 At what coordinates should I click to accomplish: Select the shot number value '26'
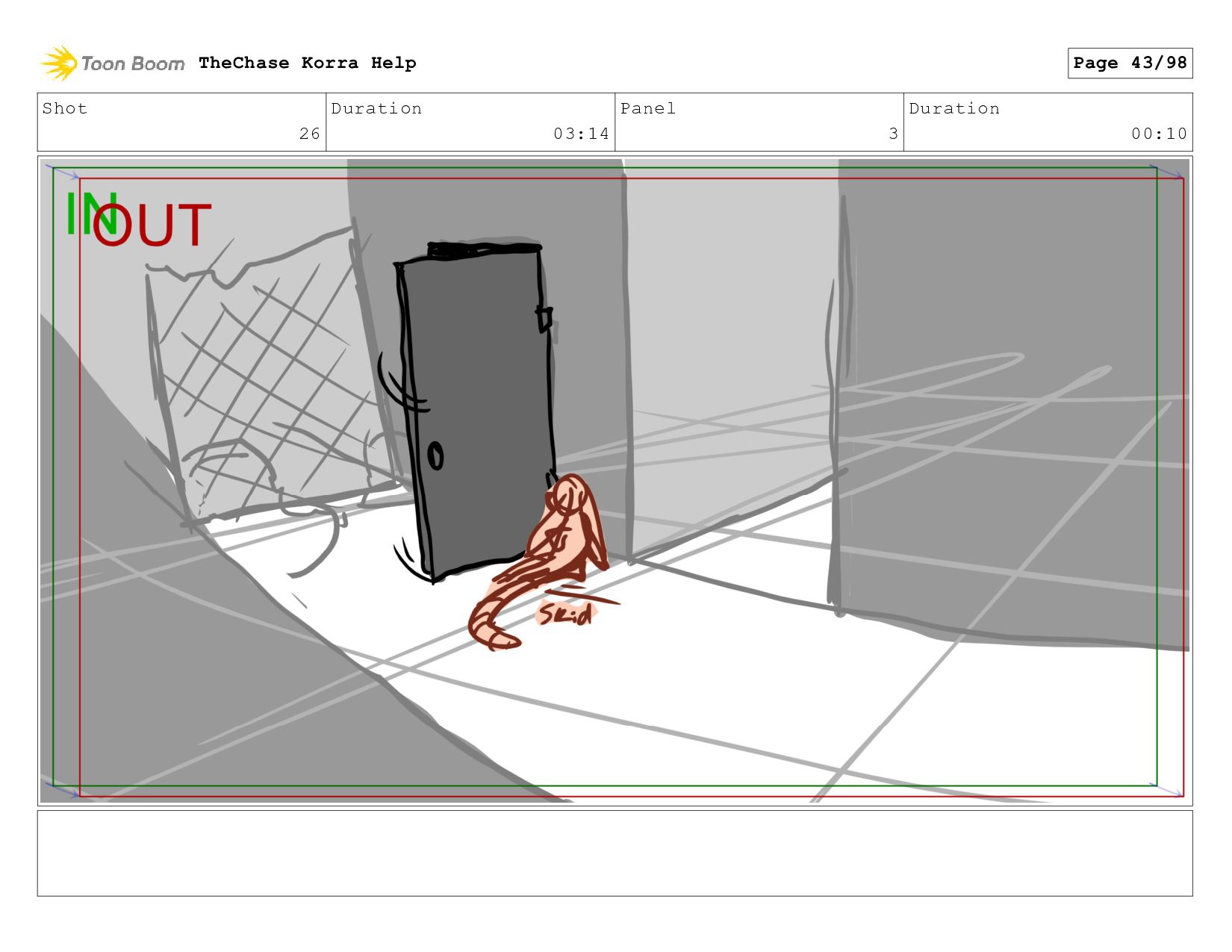tap(309, 134)
